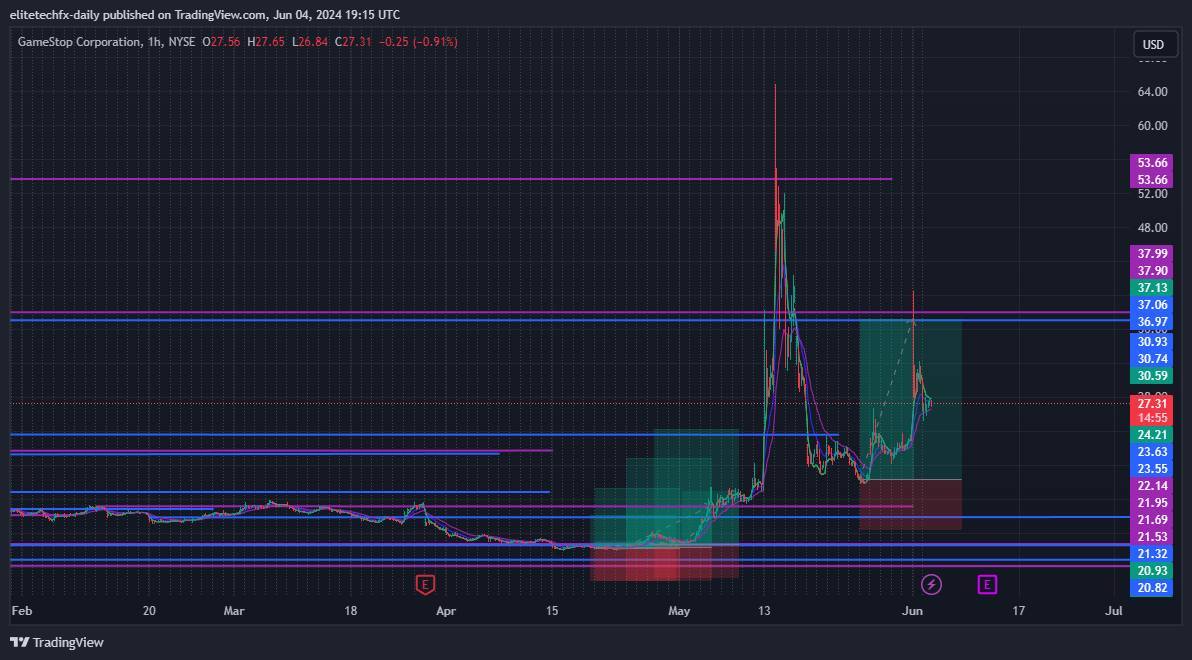Screen dimensions: 1192x660
Task: Select the 21.53 purple price label
Action: (x=1152, y=537)
